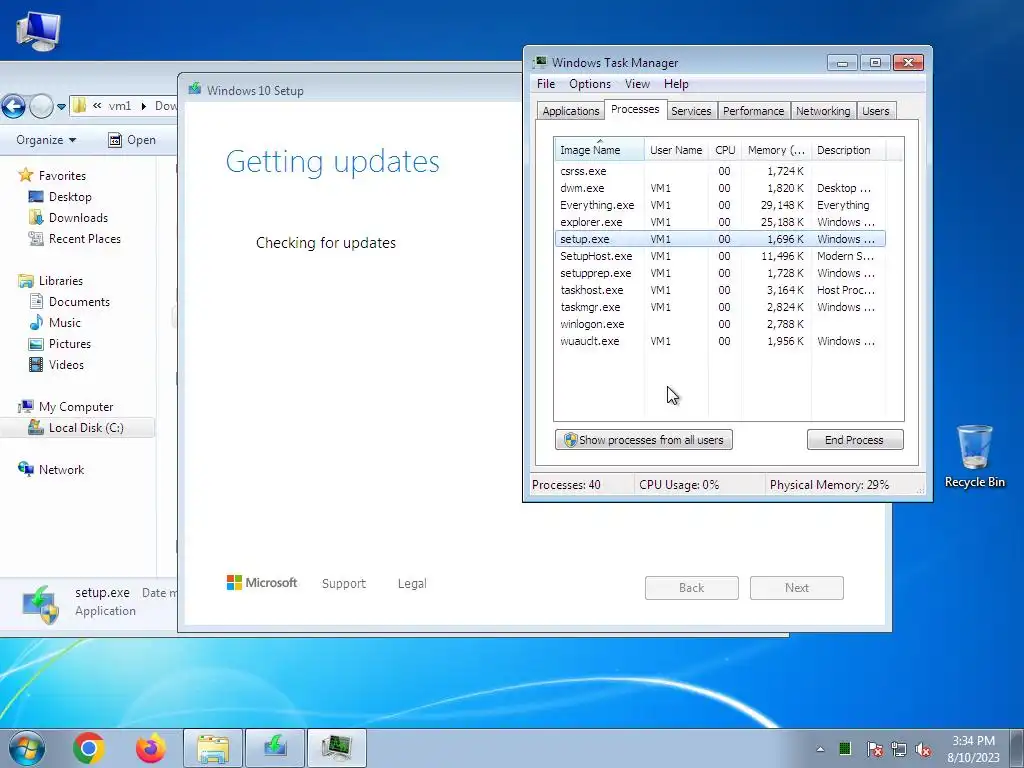Open recent locations dropdown arrow in Explorer

point(61,106)
